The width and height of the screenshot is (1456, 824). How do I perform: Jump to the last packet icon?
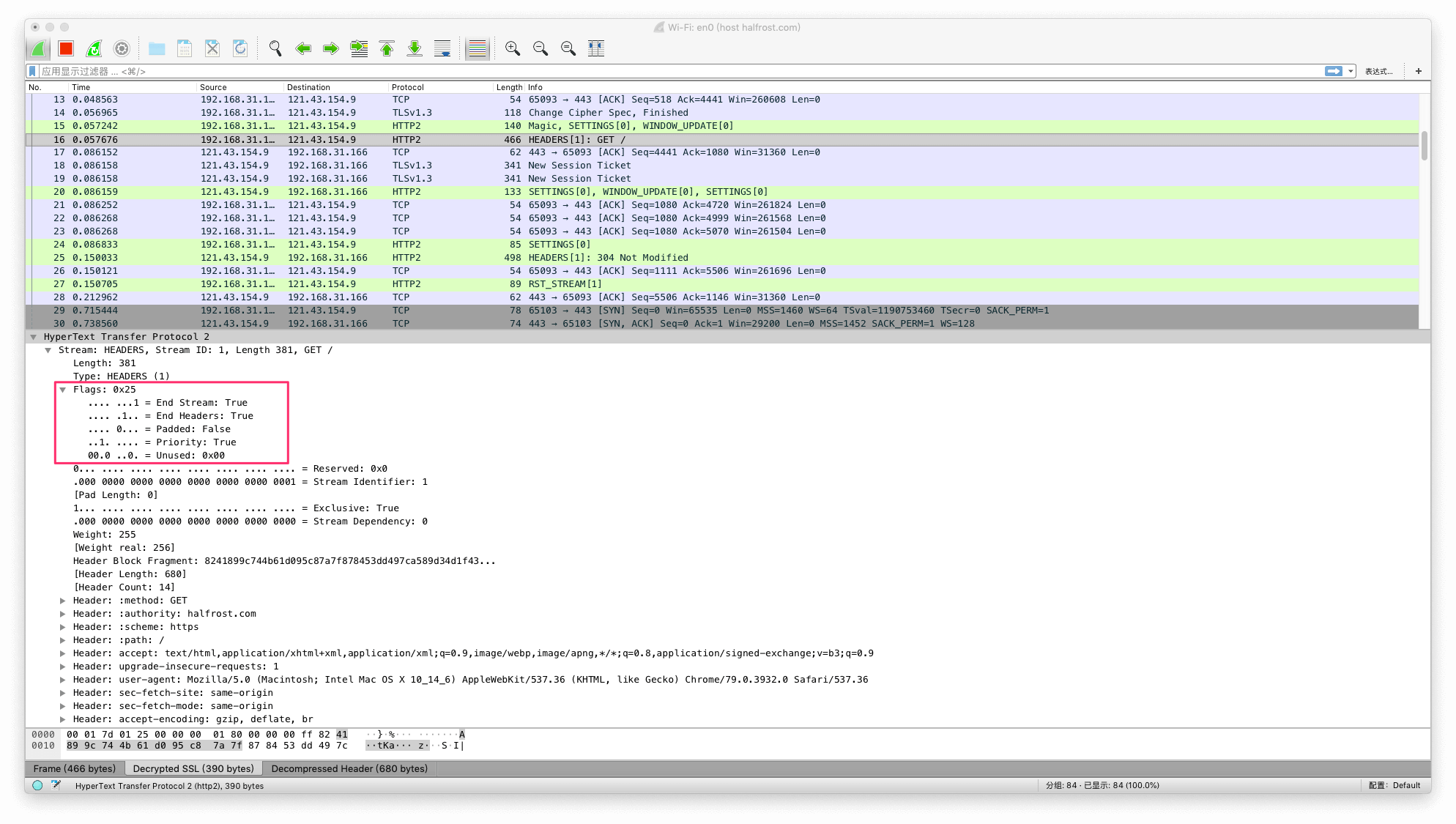pos(415,48)
